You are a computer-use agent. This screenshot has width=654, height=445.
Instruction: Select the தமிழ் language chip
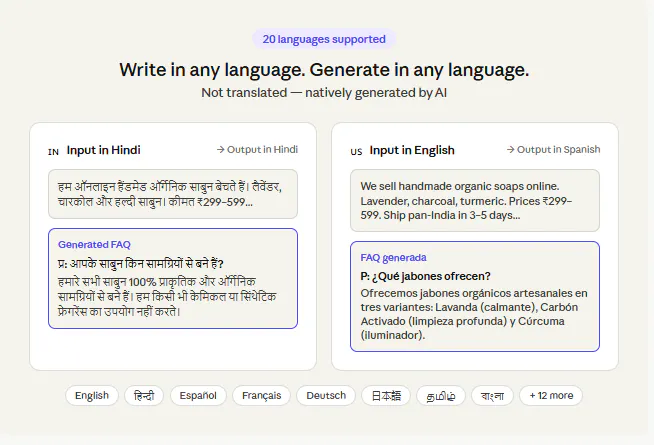tap(441, 395)
